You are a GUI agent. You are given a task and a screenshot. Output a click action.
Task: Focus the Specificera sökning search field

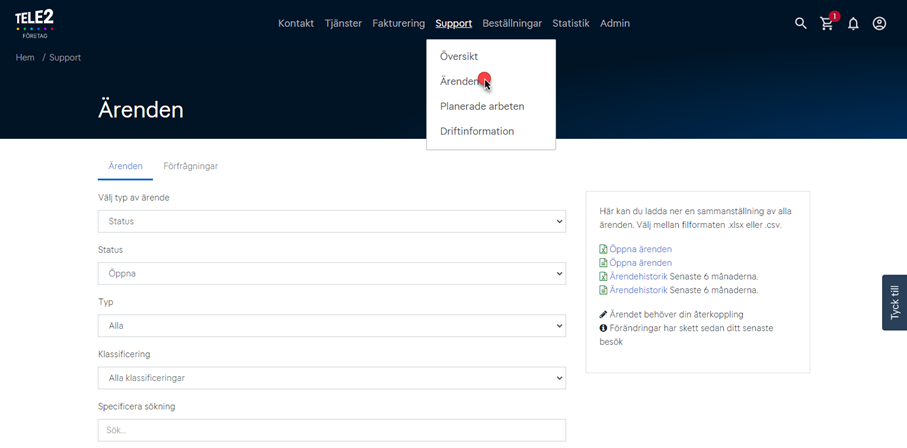[x=332, y=431]
